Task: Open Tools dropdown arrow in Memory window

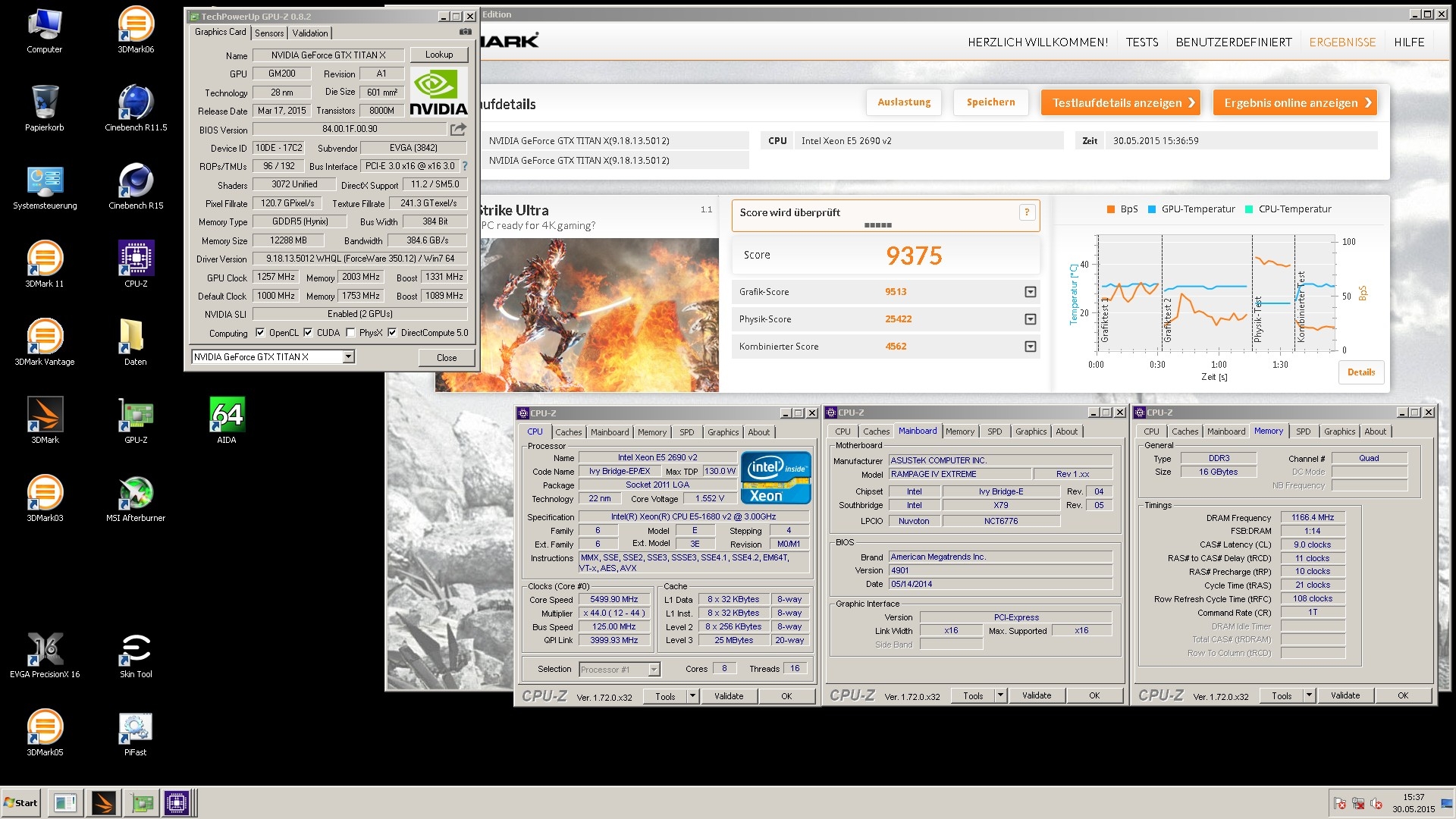Action: [x=1309, y=695]
